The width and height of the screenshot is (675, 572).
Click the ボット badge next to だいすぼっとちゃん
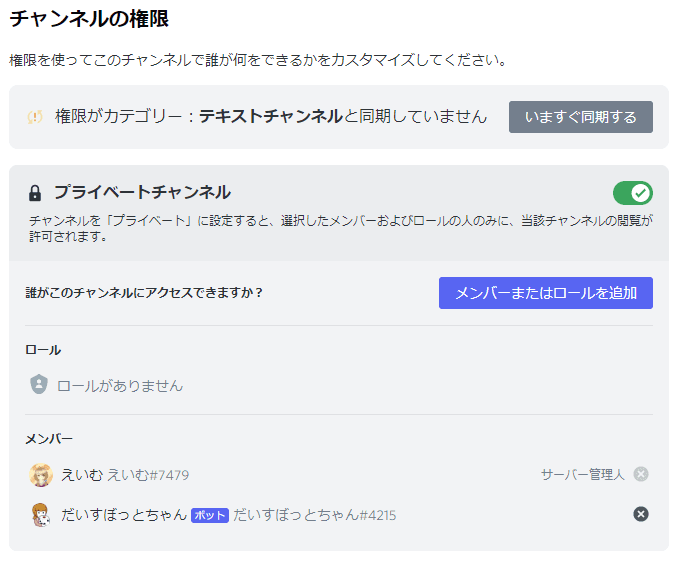pos(210,515)
